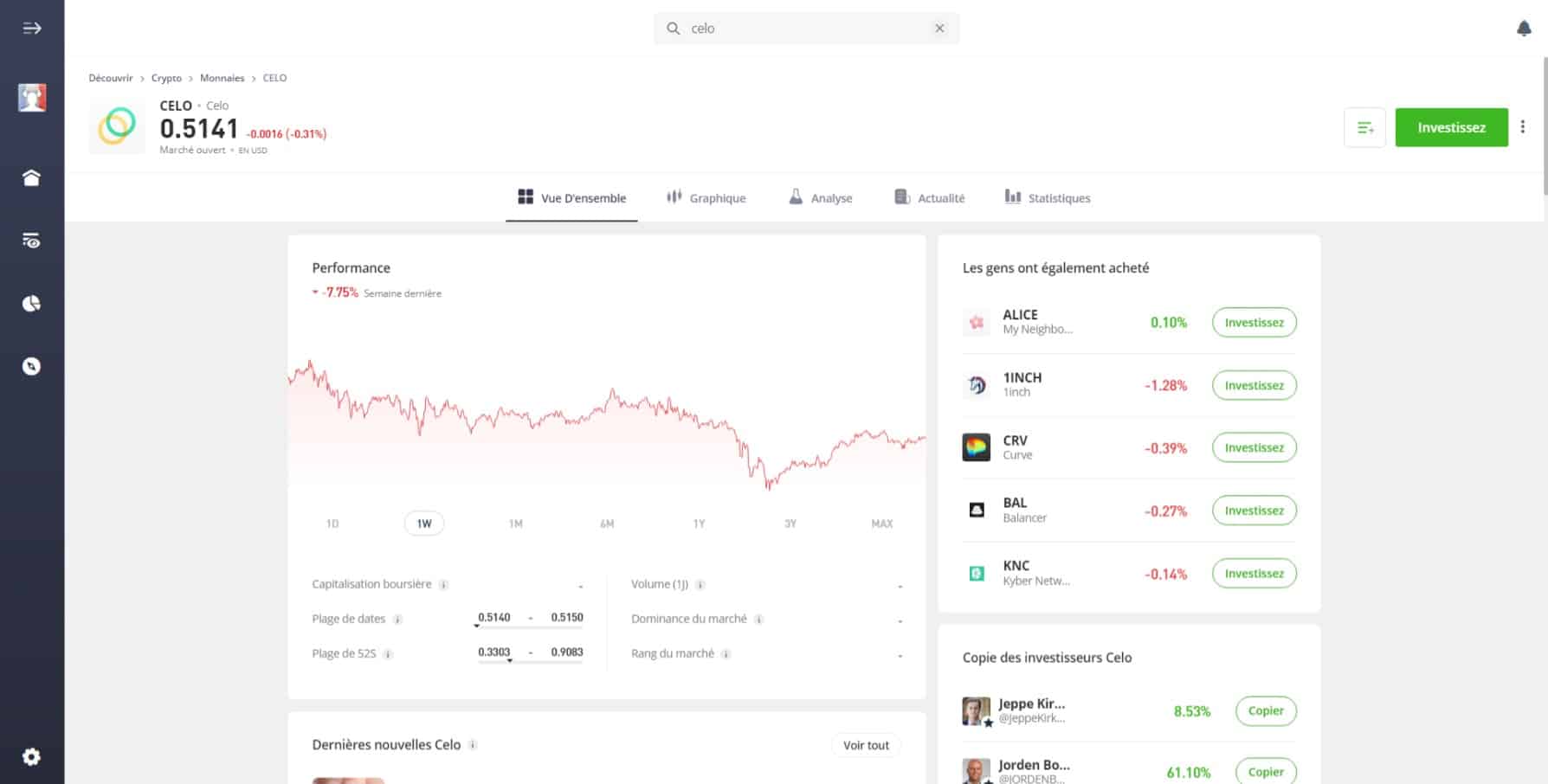The width and height of the screenshot is (1548, 784).
Task: Click the ALICE asset name
Action: 1020,315
